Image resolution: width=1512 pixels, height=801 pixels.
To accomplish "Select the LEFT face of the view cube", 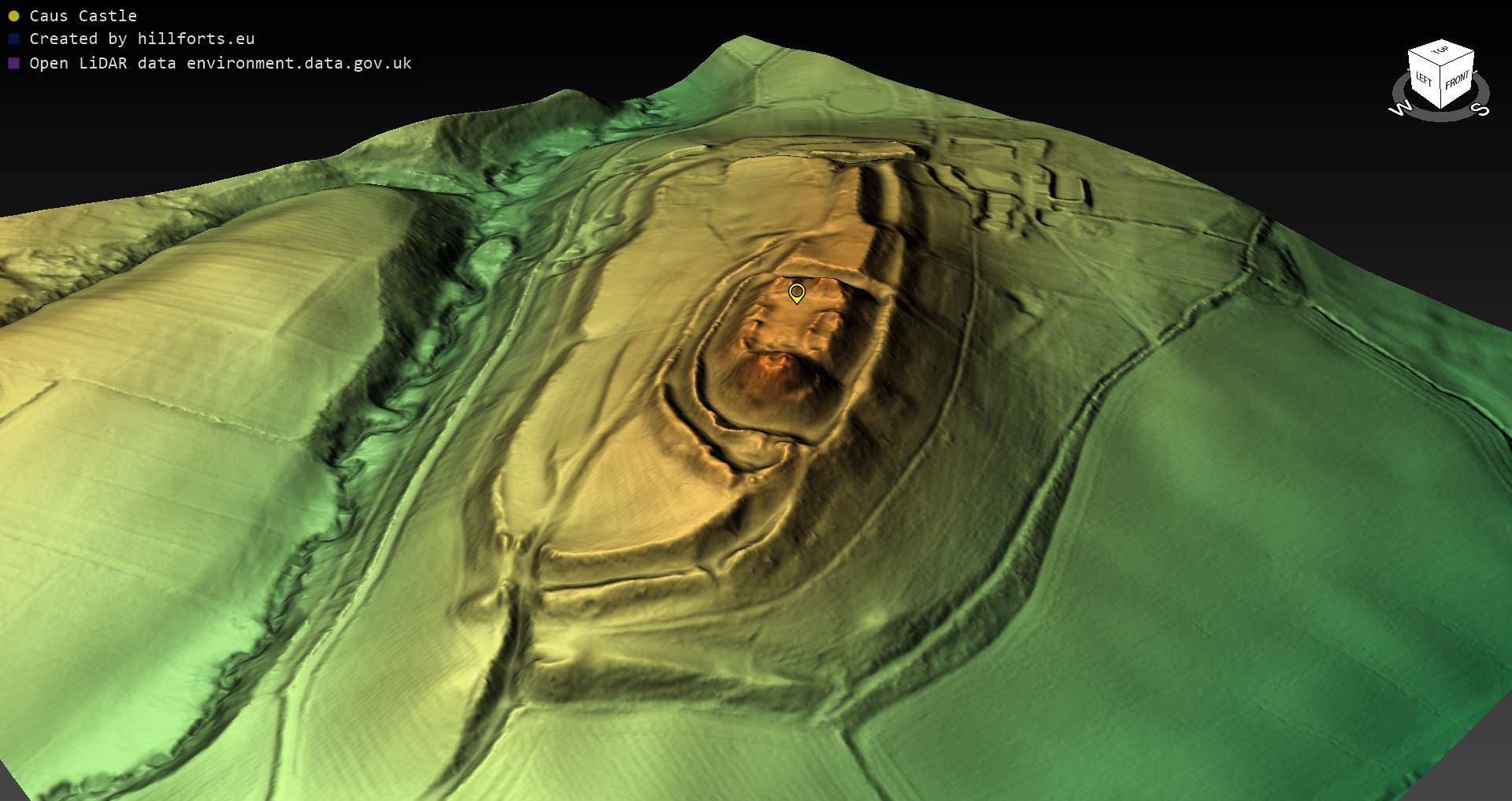I will [1424, 80].
